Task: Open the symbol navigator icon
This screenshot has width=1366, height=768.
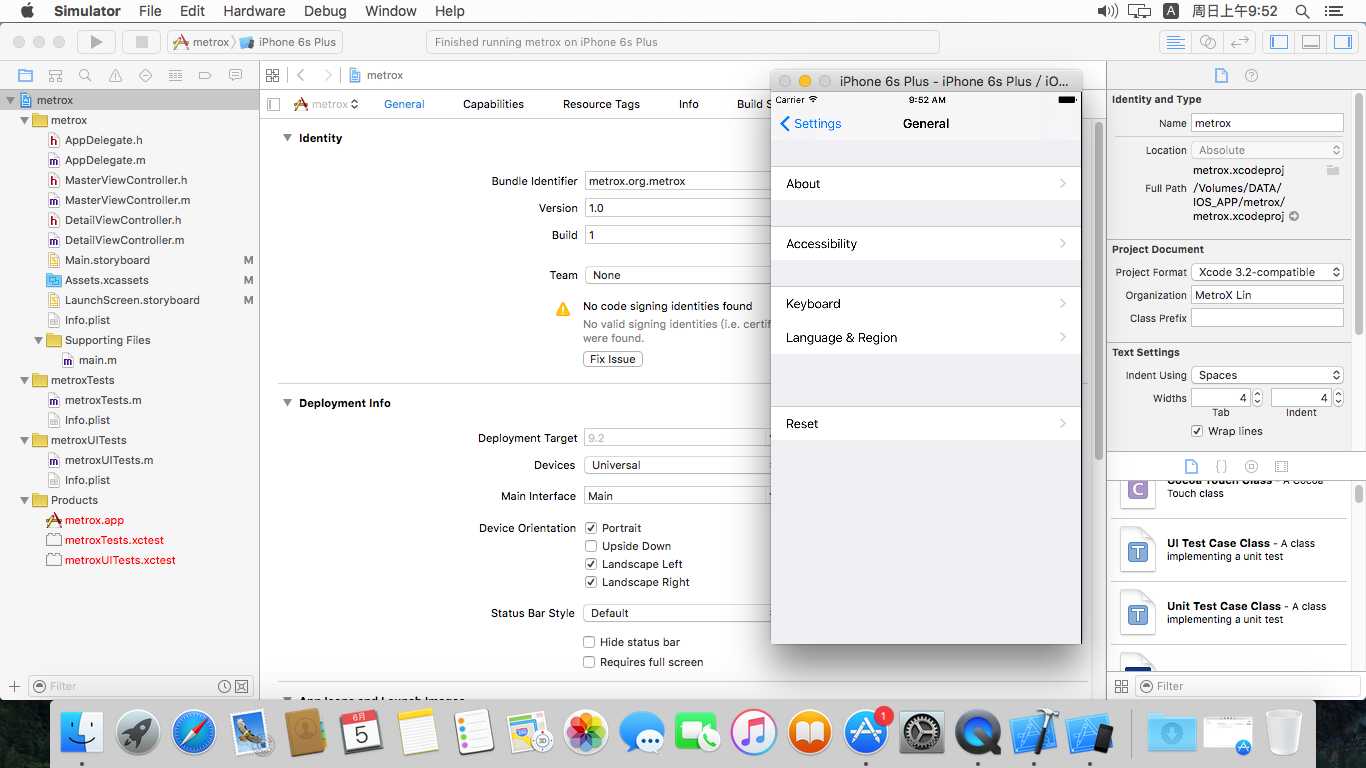Action: pos(55,75)
